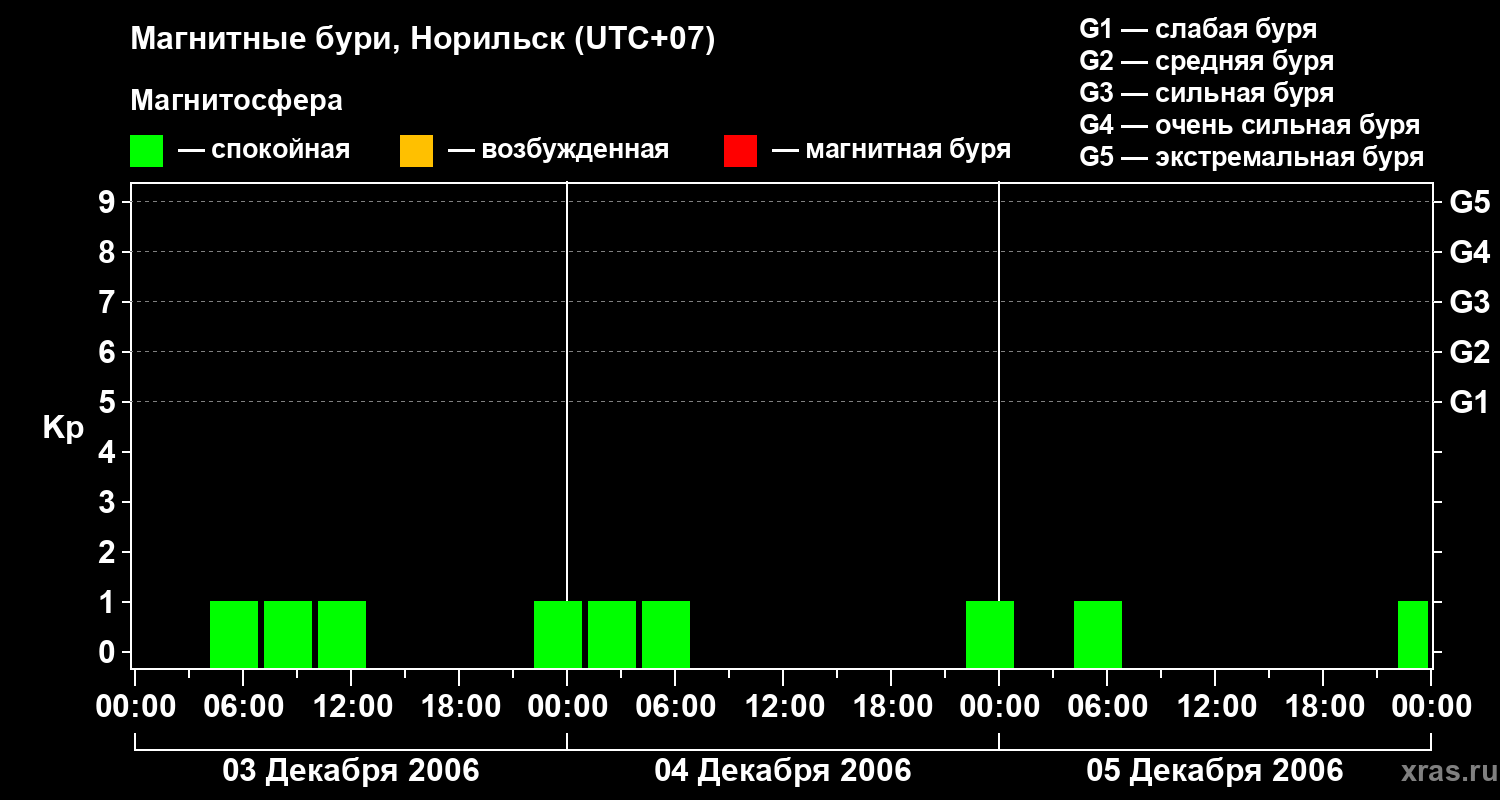Click the 'G4' label on the right axis
This screenshot has width=1500, height=800.
1470,252
